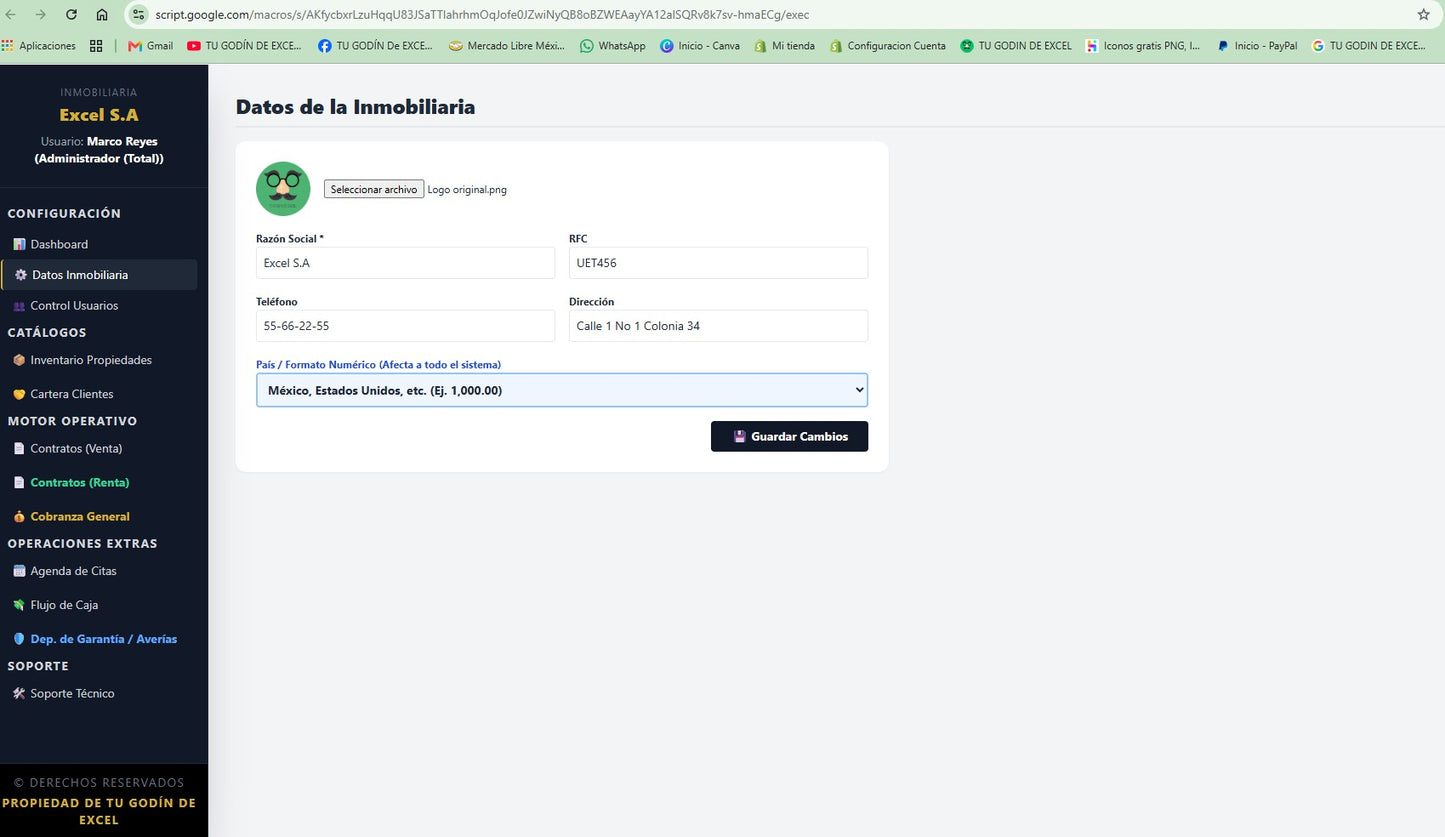The height and width of the screenshot is (837, 1445).
Task: Open Dep. de Garantía / Averías
Action: click(x=99, y=639)
